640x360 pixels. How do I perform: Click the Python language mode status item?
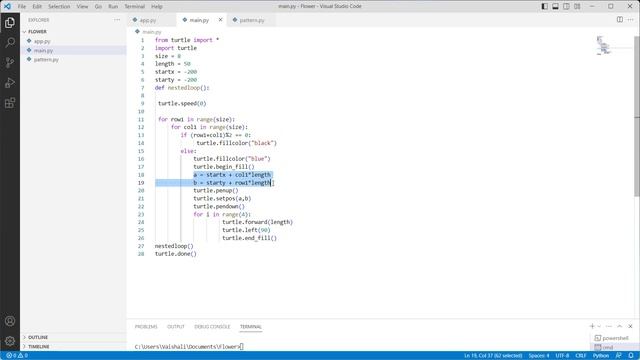click(x=601, y=356)
